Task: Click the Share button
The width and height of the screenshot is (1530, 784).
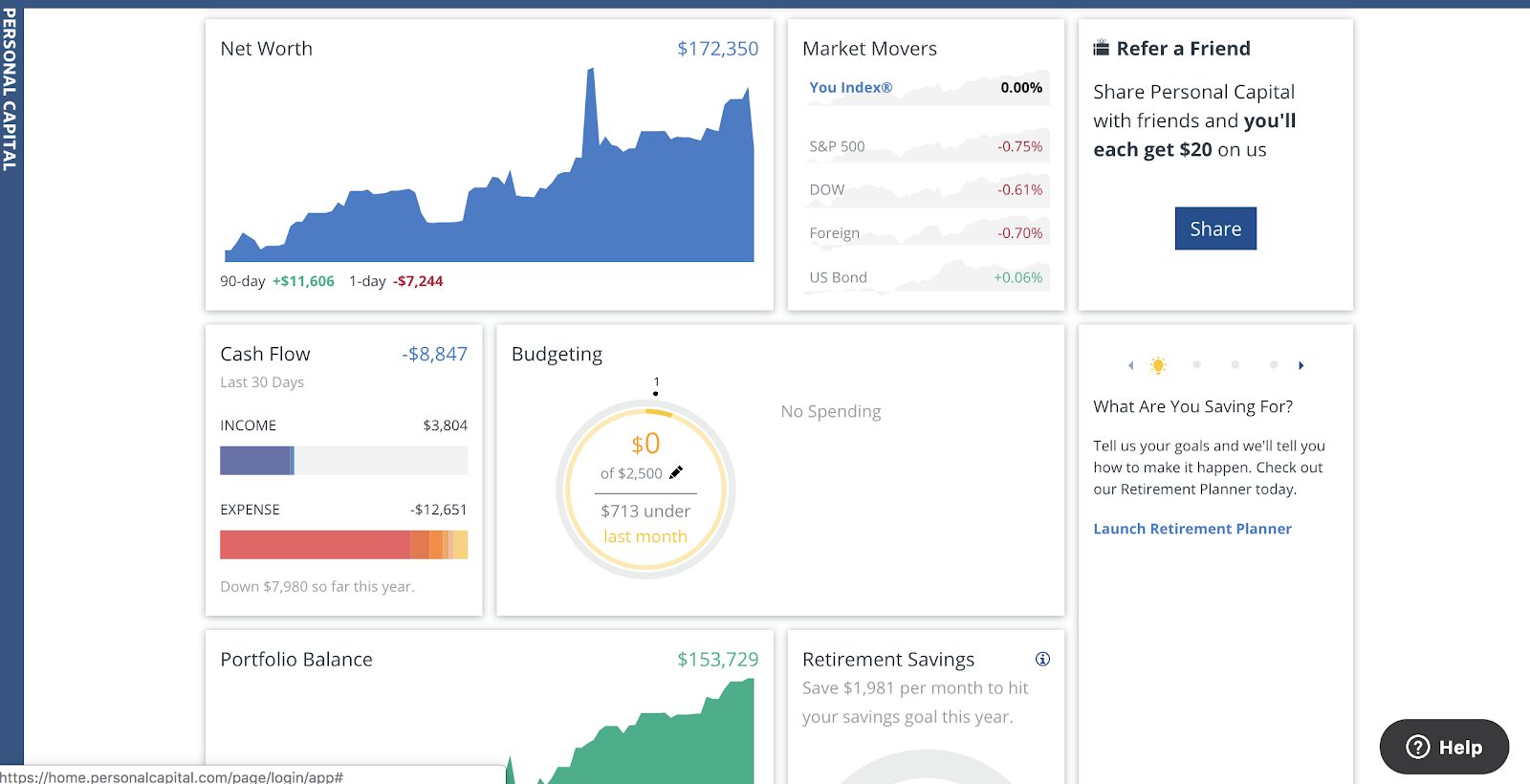Action: pos(1215,229)
